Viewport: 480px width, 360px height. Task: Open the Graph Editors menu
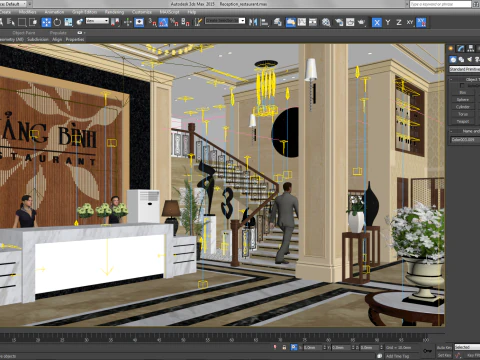point(85,12)
